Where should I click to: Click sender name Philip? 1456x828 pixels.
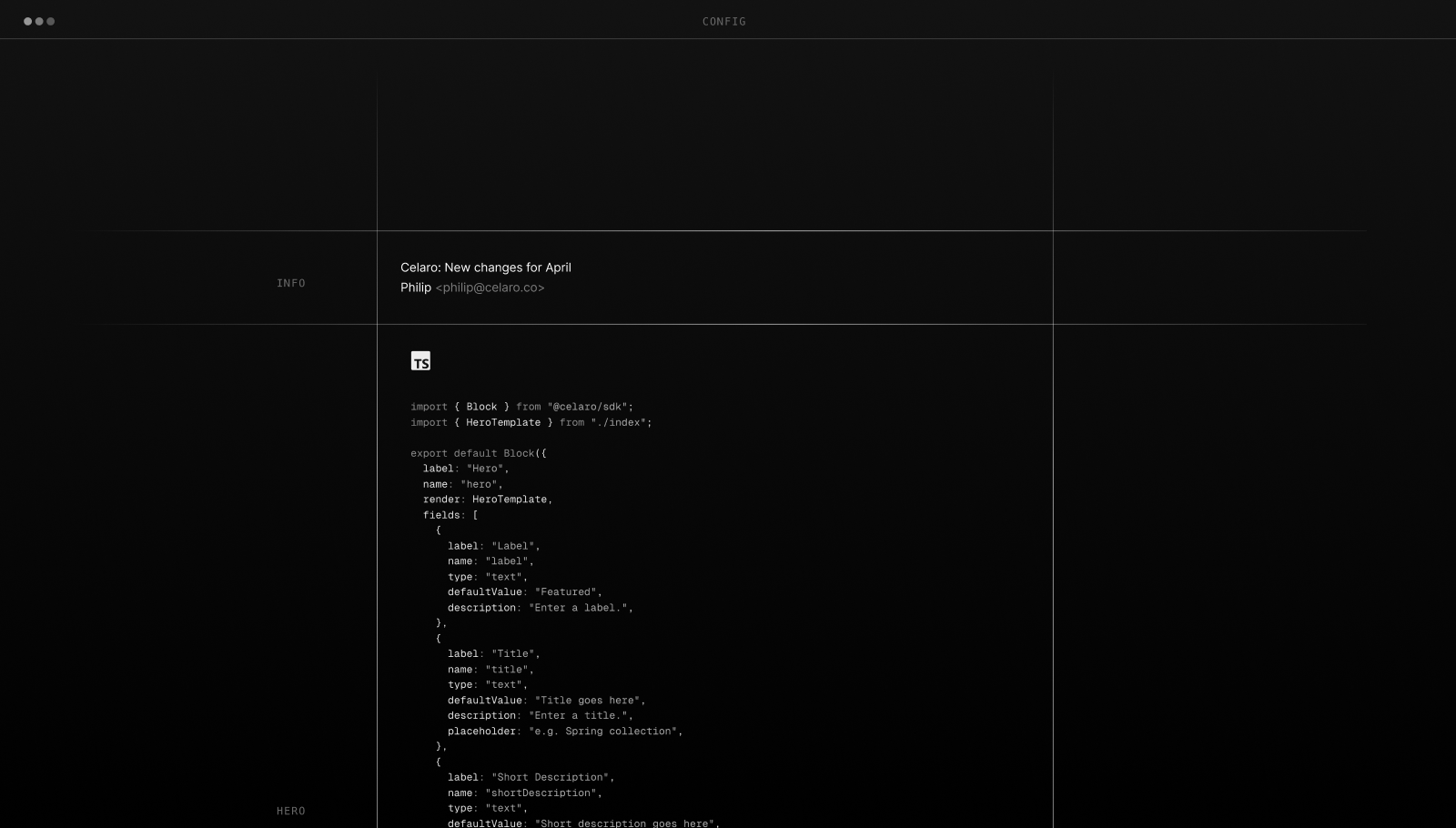pyautogui.click(x=416, y=288)
